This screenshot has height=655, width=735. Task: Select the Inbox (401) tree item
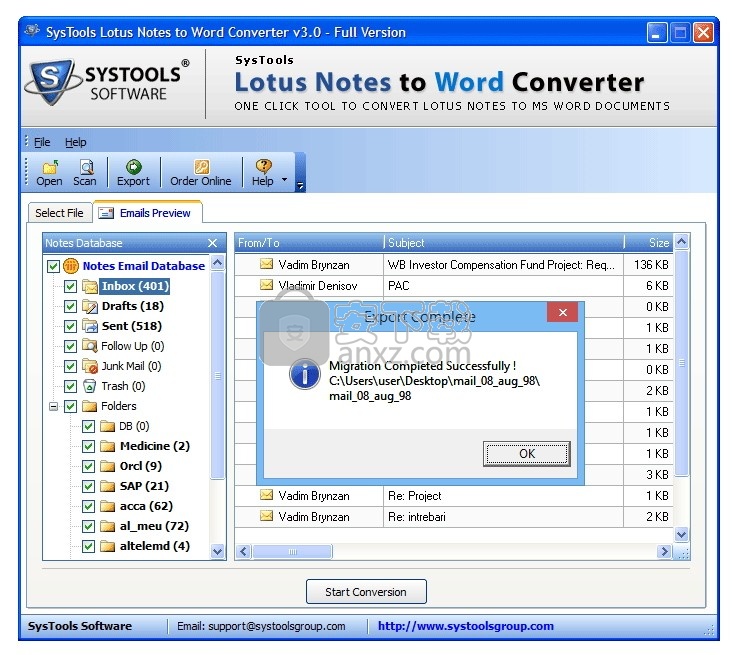click(x=135, y=286)
